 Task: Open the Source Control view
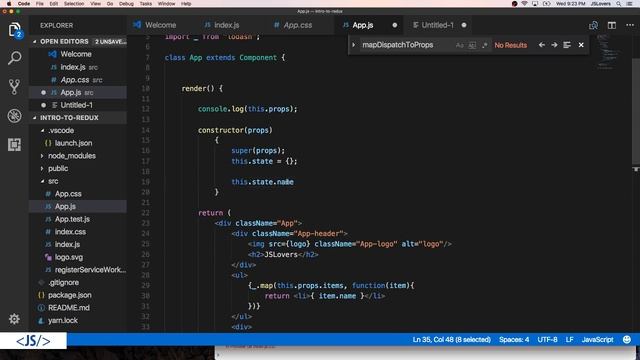click(x=14, y=87)
